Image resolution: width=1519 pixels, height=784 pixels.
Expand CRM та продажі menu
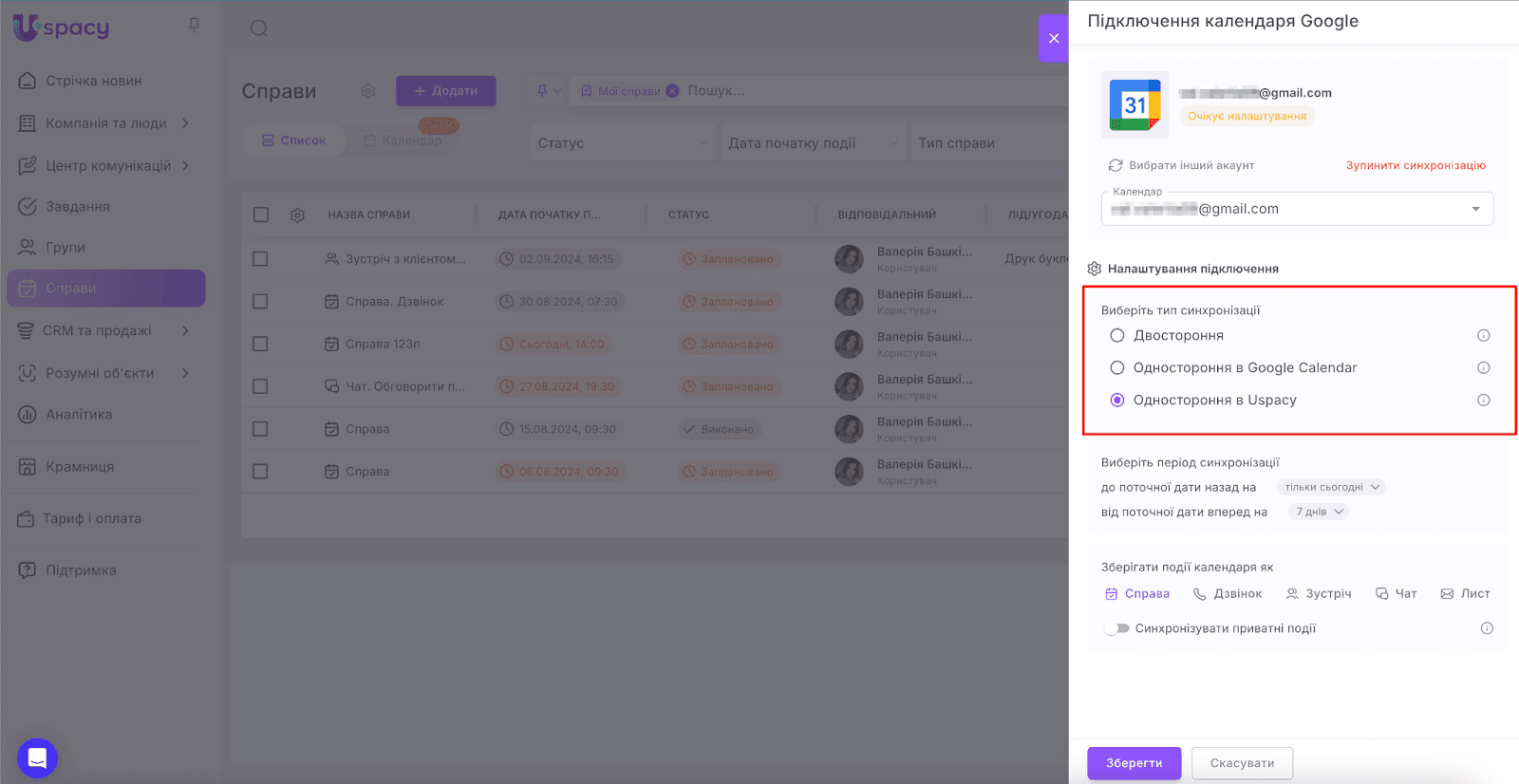coord(185,331)
